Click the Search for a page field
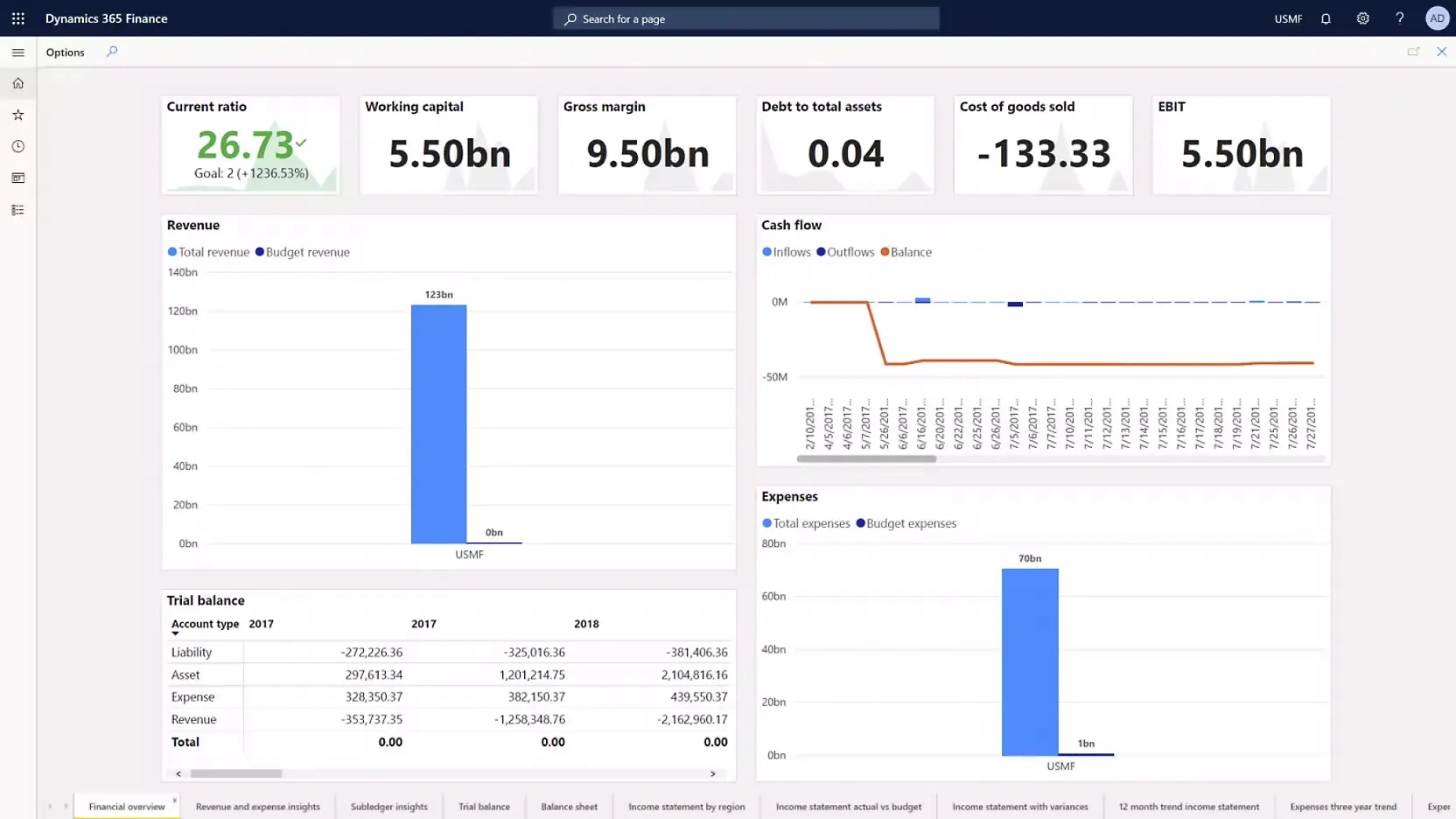The image size is (1456, 819). tap(746, 18)
